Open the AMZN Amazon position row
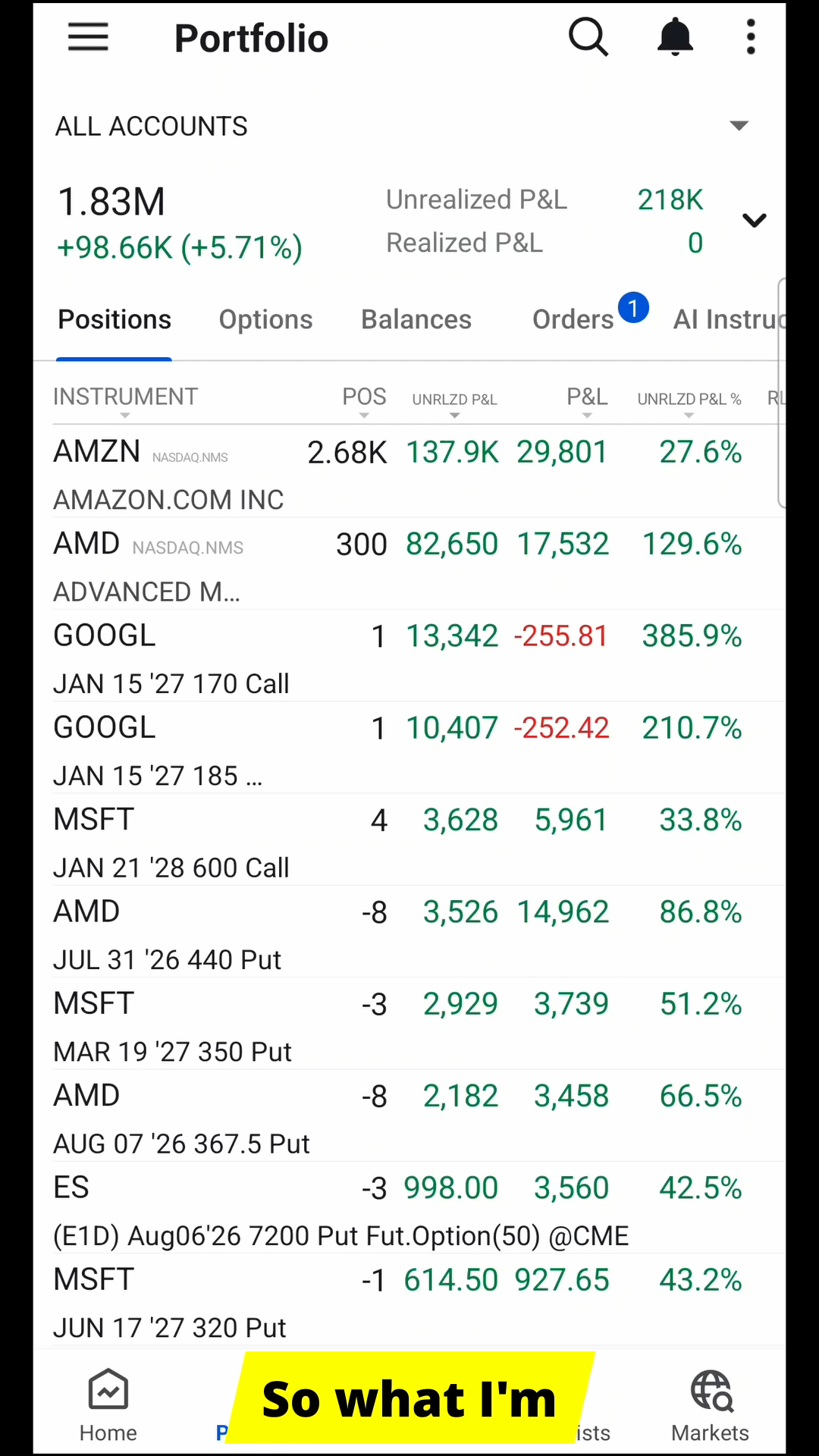This screenshot has width=819, height=1456. pos(409,472)
